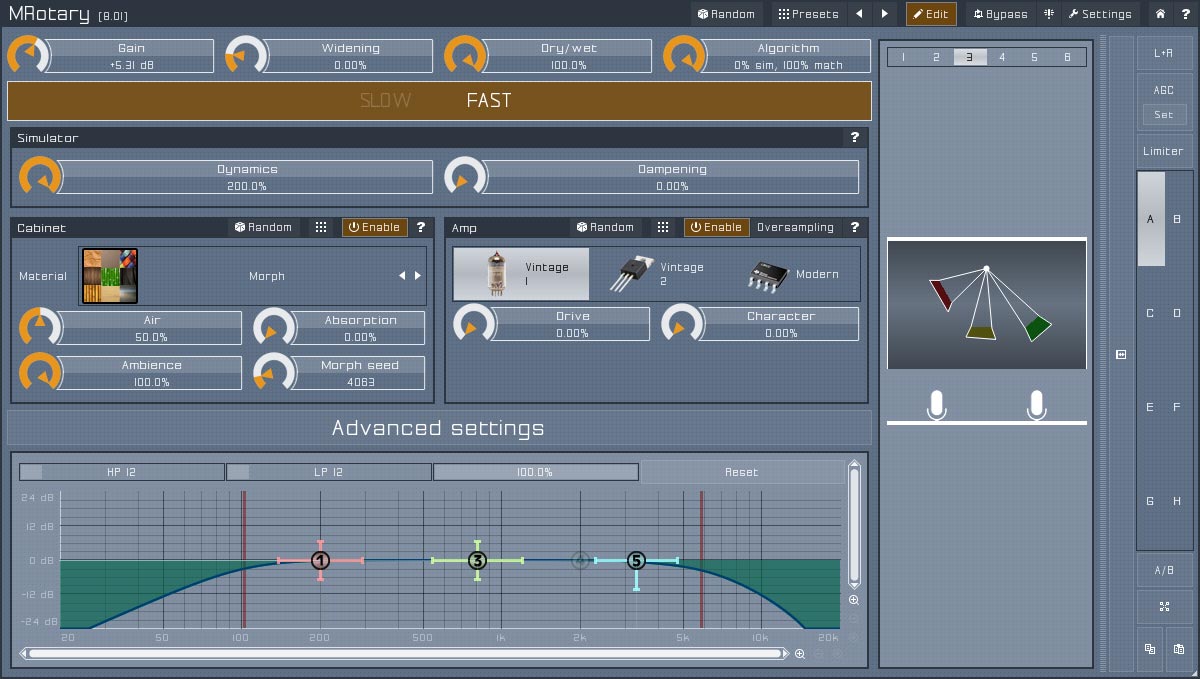The image size is (1200, 679).
Task: Select the Vintage 1 tube amp
Action: [521, 274]
